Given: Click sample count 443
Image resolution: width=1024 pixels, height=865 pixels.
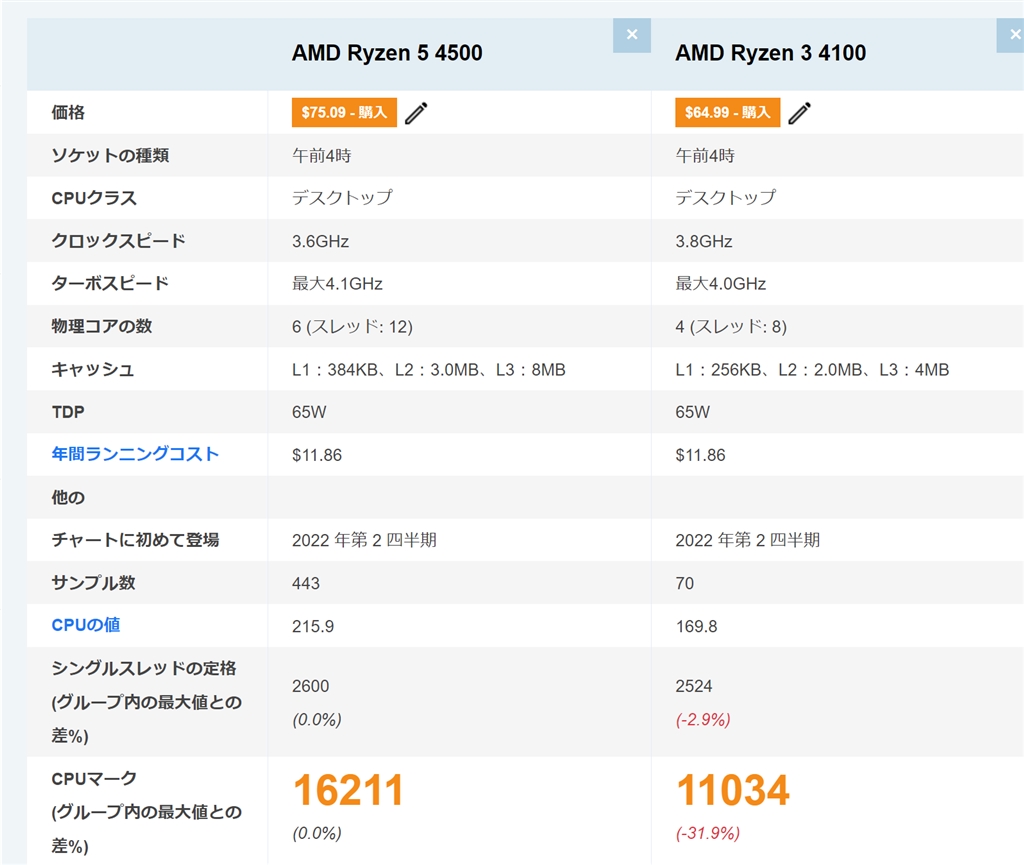Looking at the screenshot, I should [x=306, y=584].
